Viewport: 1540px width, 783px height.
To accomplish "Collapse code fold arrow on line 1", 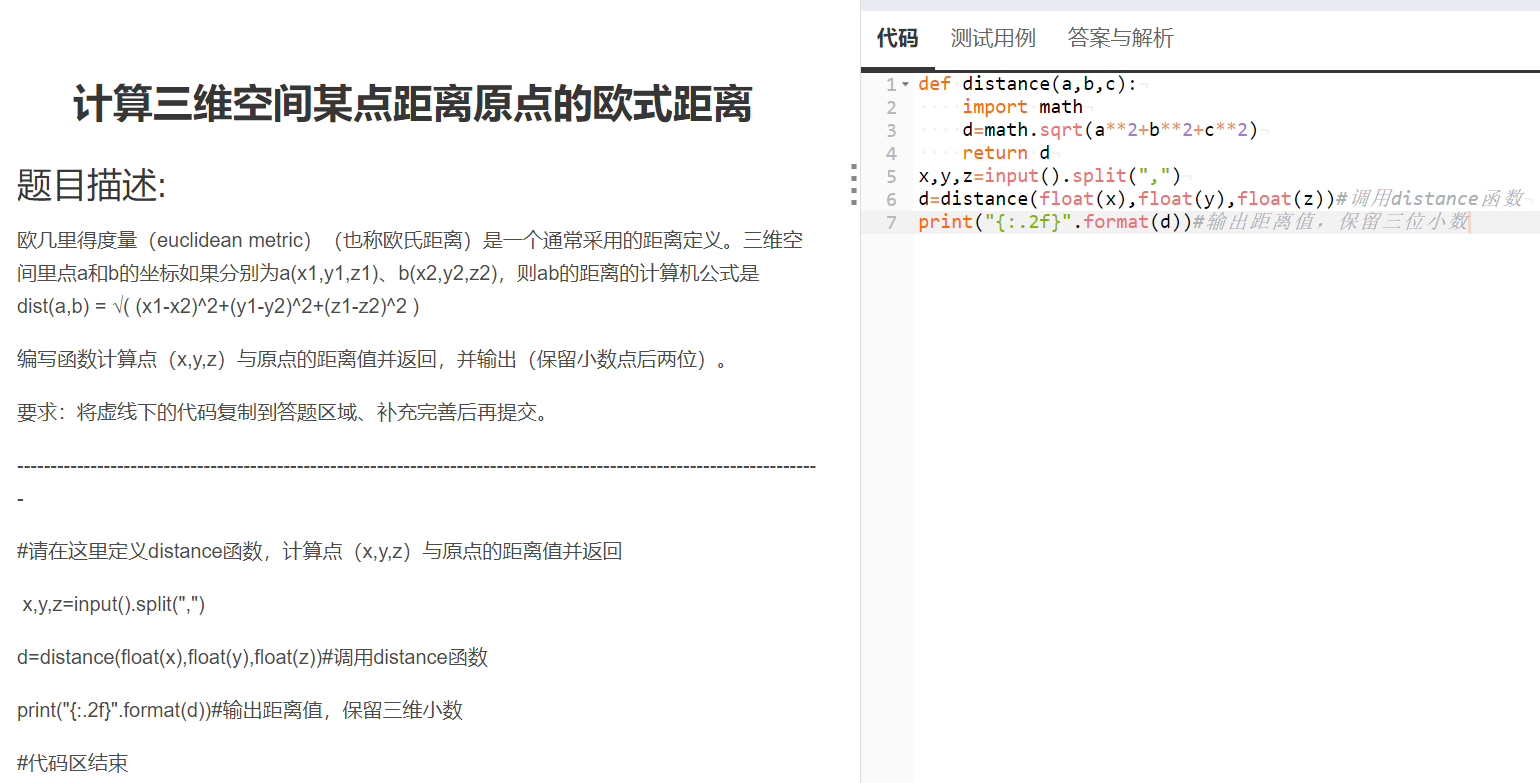I will (905, 84).
